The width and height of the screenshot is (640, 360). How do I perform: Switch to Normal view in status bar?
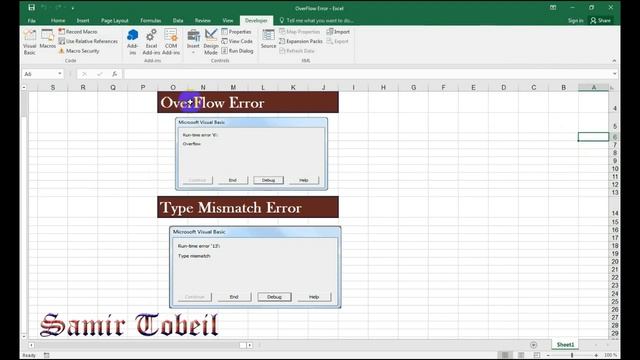[x=505, y=355]
